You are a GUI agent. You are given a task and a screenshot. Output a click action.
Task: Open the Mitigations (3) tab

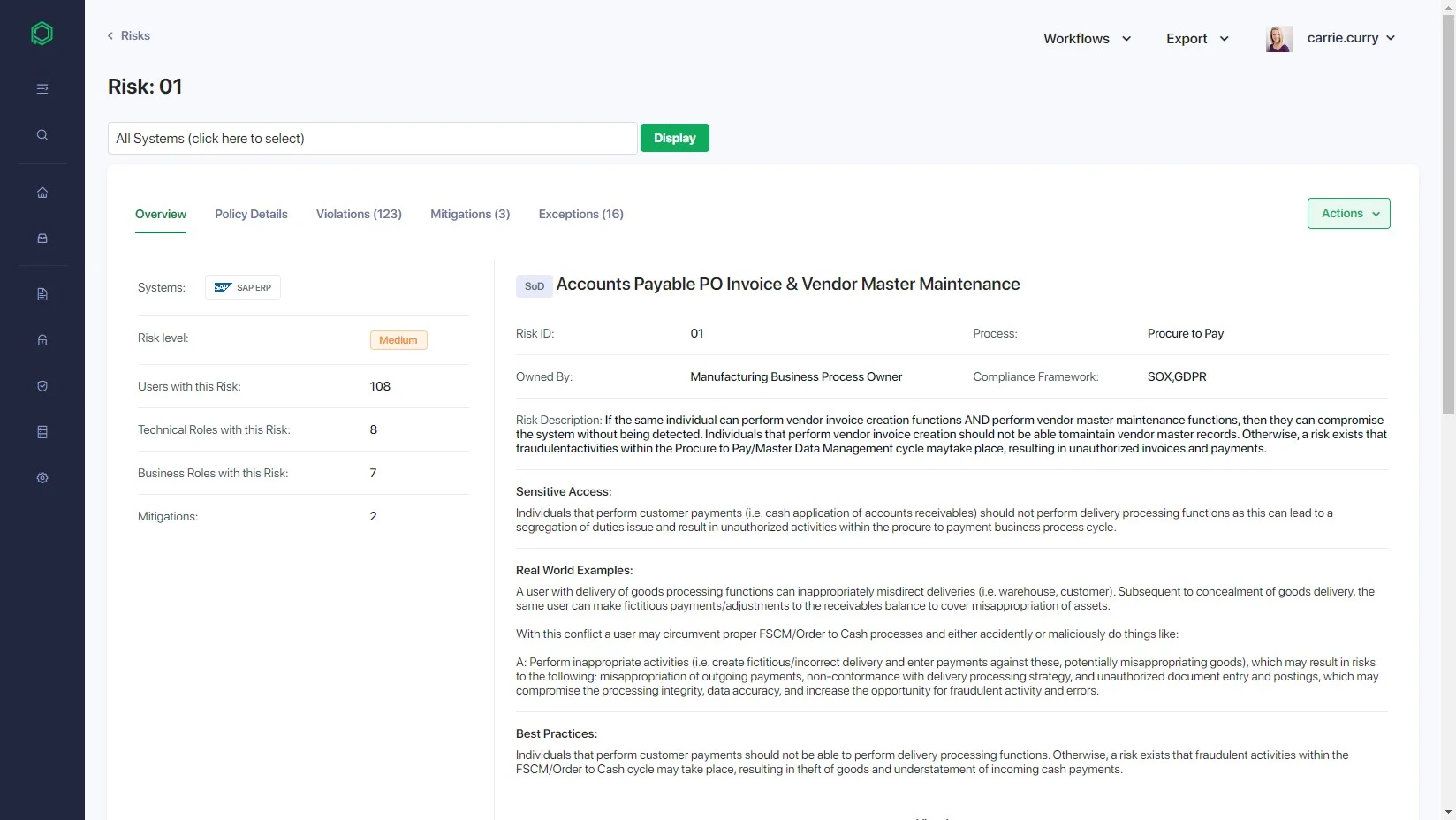[x=470, y=215]
